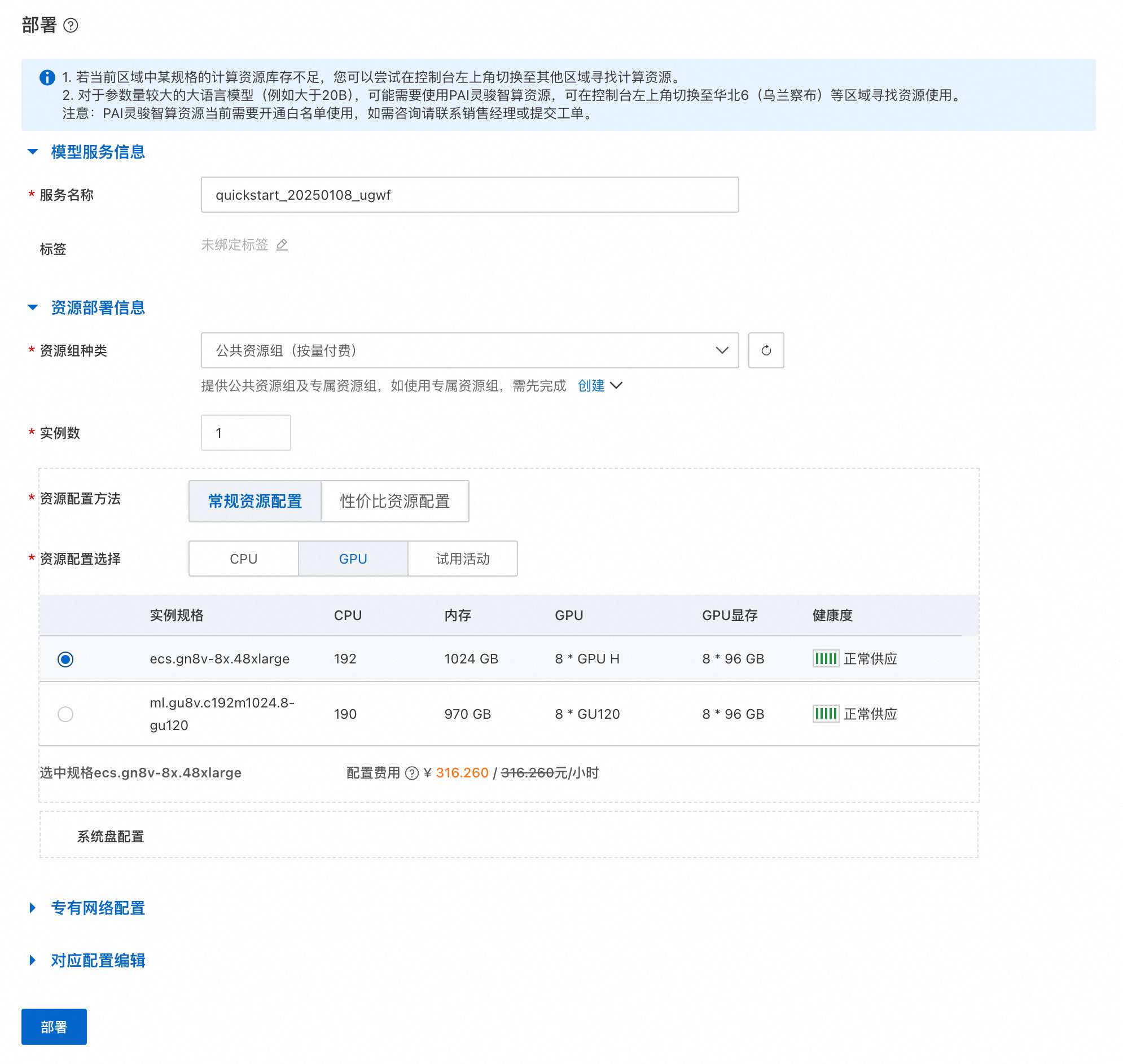Select the ml.gu8v.c192m1024.8-gu120 radio button
The height and width of the screenshot is (1064, 1123).
pyautogui.click(x=65, y=714)
